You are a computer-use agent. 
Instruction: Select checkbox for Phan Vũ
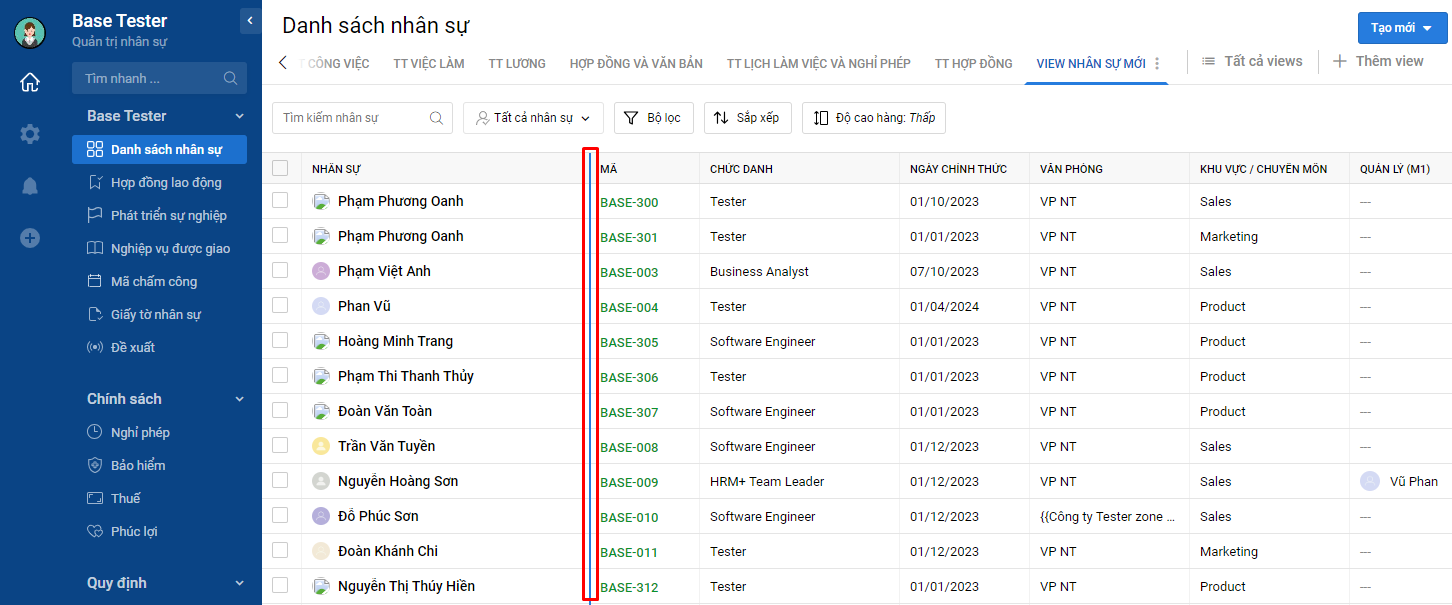pos(280,305)
